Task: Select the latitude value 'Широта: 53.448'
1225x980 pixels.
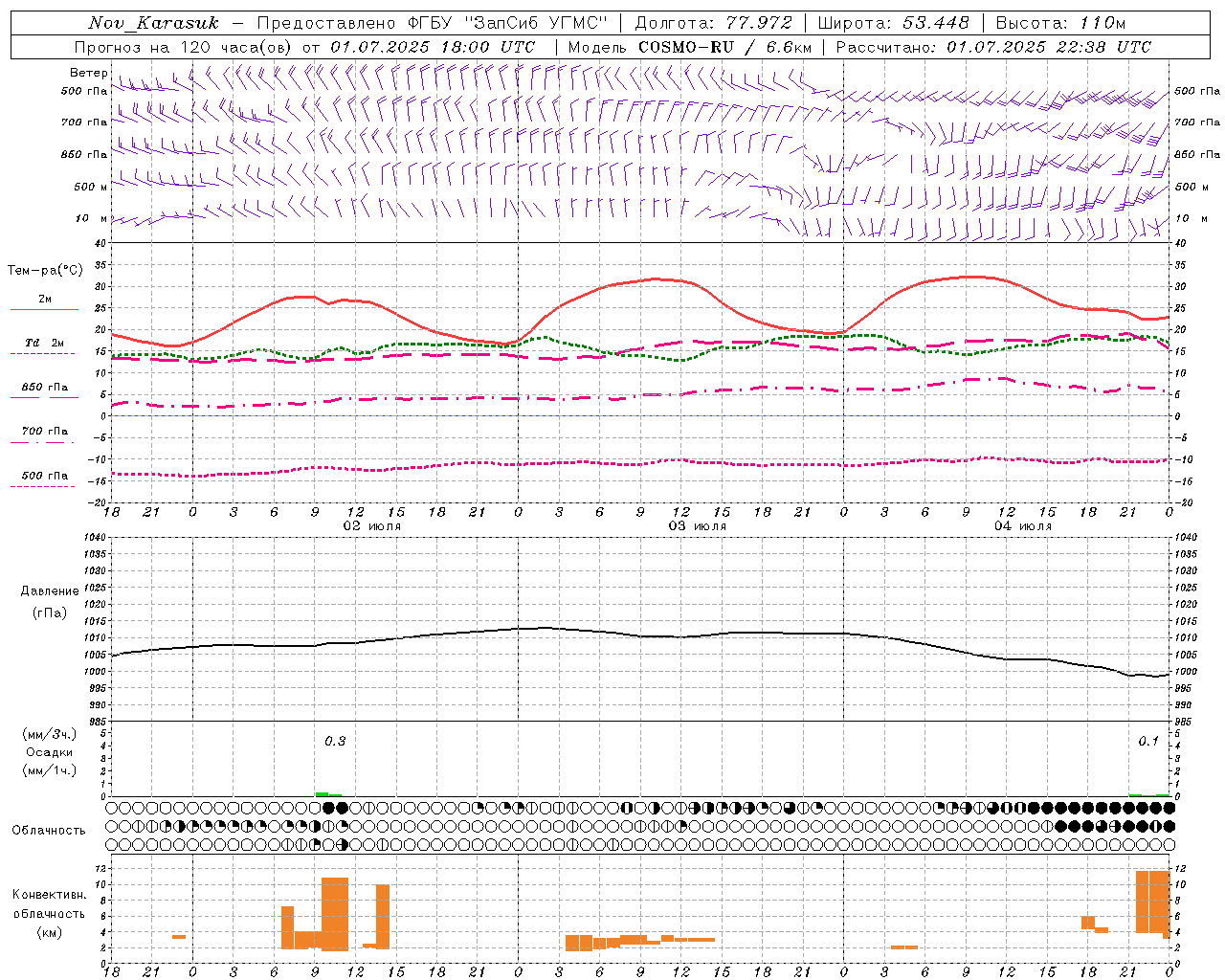Action: (x=894, y=23)
